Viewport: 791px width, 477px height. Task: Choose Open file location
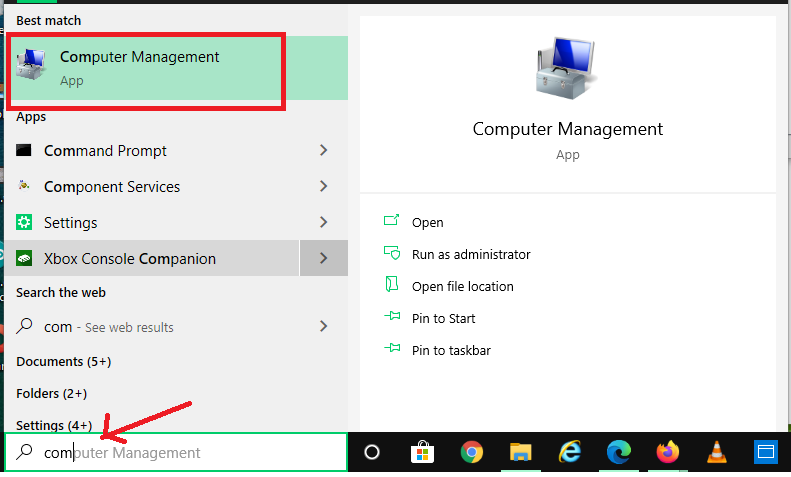[x=463, y=286]
